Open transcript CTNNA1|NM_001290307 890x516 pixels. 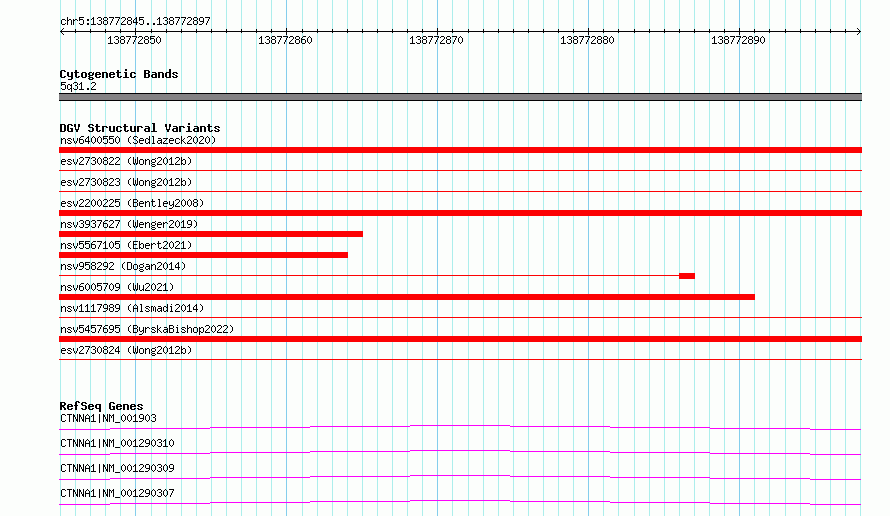coord(117,493)
